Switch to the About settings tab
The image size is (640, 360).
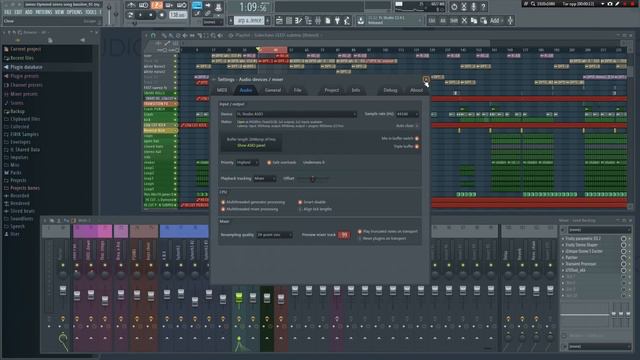pyautogui.click(x=416, y=90)
